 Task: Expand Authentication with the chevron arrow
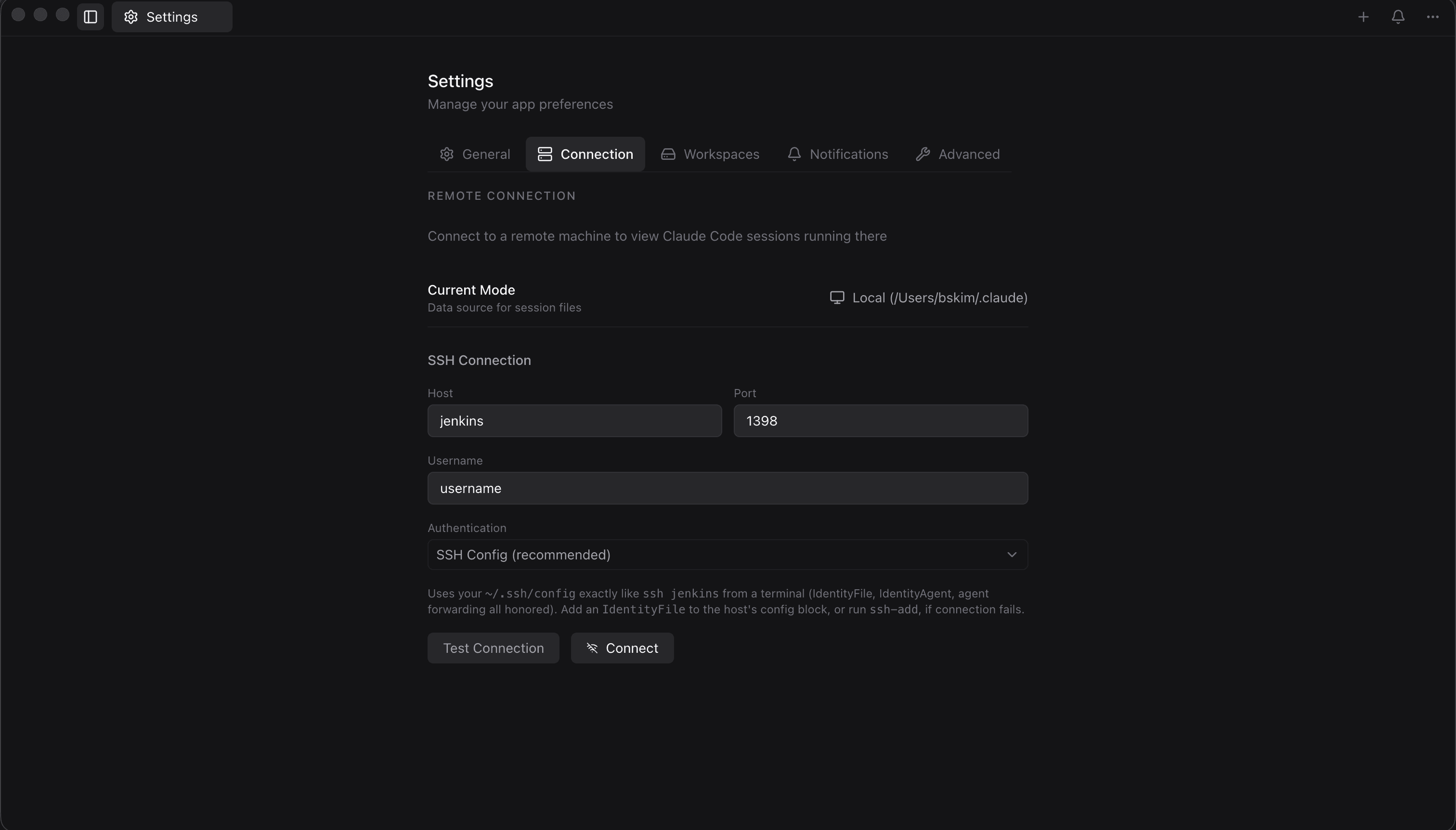(1011, 555)
